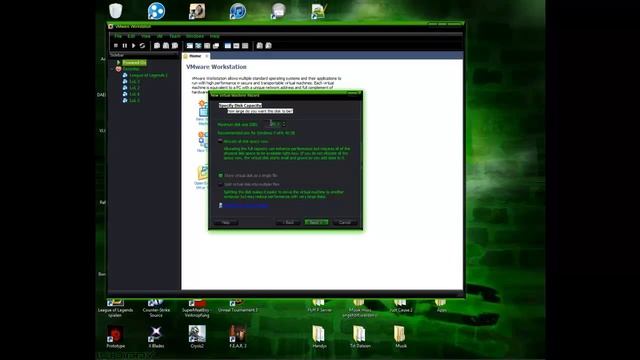This screenshot has height=360, width=640.
Task: Open the Counter-Strike Source desktop shortcut
Action: tap(156, 308)
